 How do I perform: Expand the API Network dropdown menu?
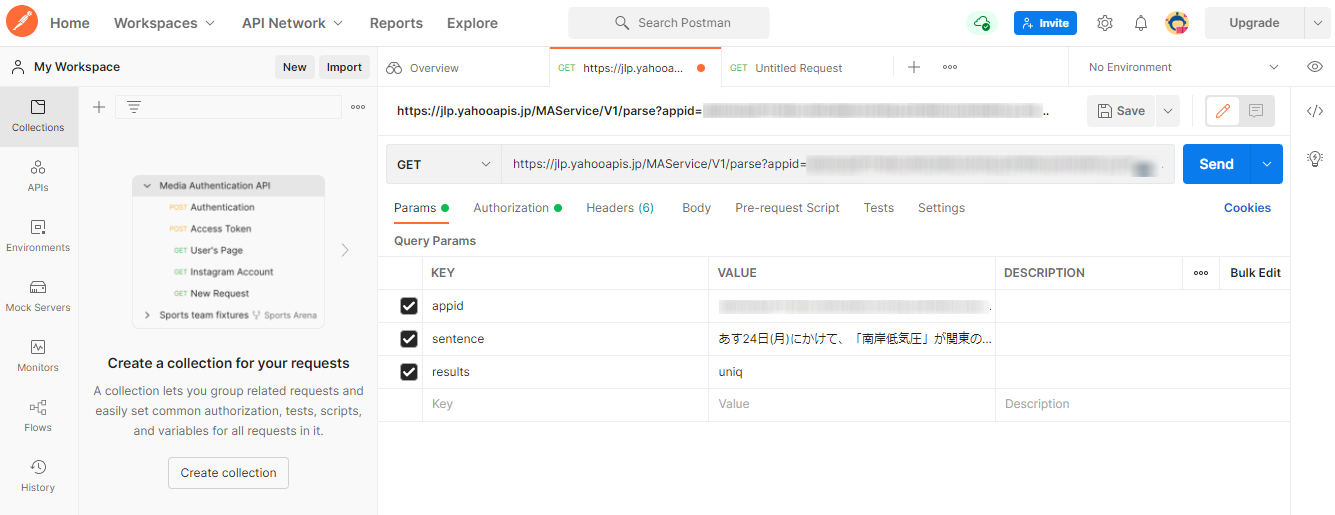click(x=292, y=23)
